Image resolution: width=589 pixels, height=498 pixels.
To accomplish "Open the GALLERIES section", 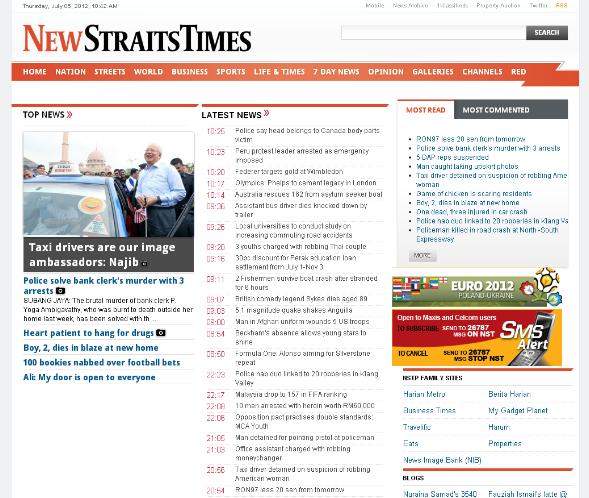I will pyautogui.click(x=433, y=72).
